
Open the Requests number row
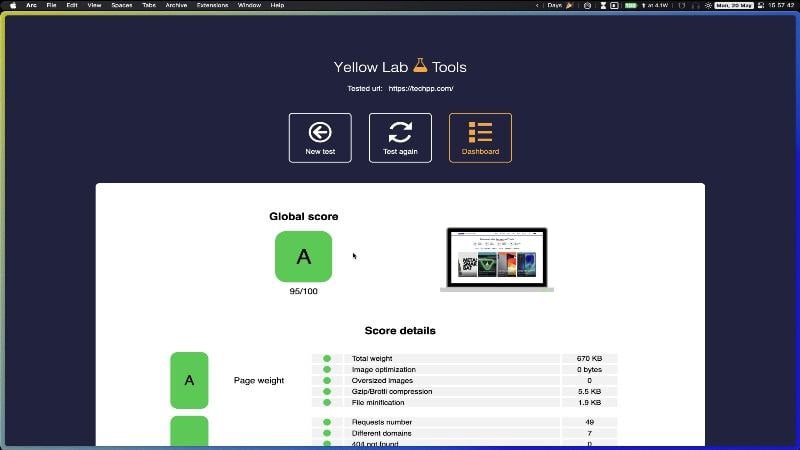point(464,422)
